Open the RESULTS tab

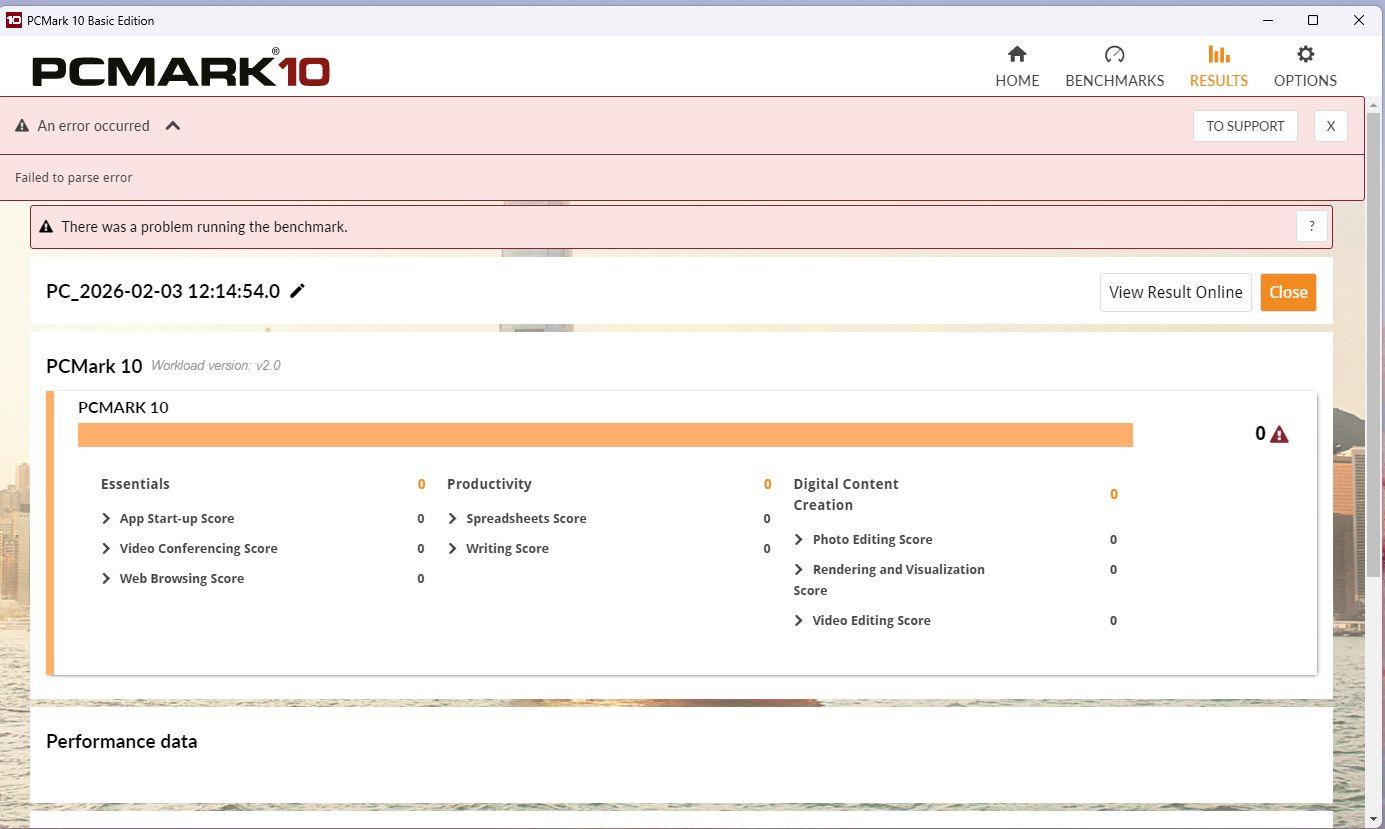(x=1218, y=66)
